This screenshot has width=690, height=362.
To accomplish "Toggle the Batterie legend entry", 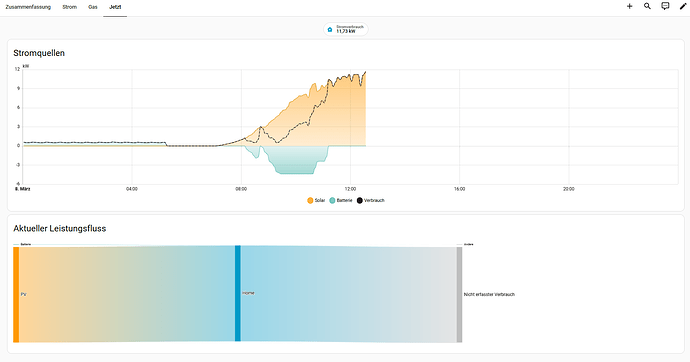I will tap(341, 201).
